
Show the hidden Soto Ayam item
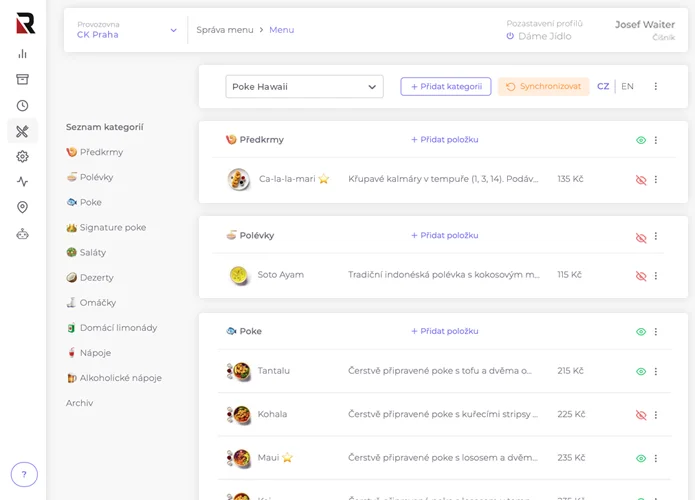[641, 275]
